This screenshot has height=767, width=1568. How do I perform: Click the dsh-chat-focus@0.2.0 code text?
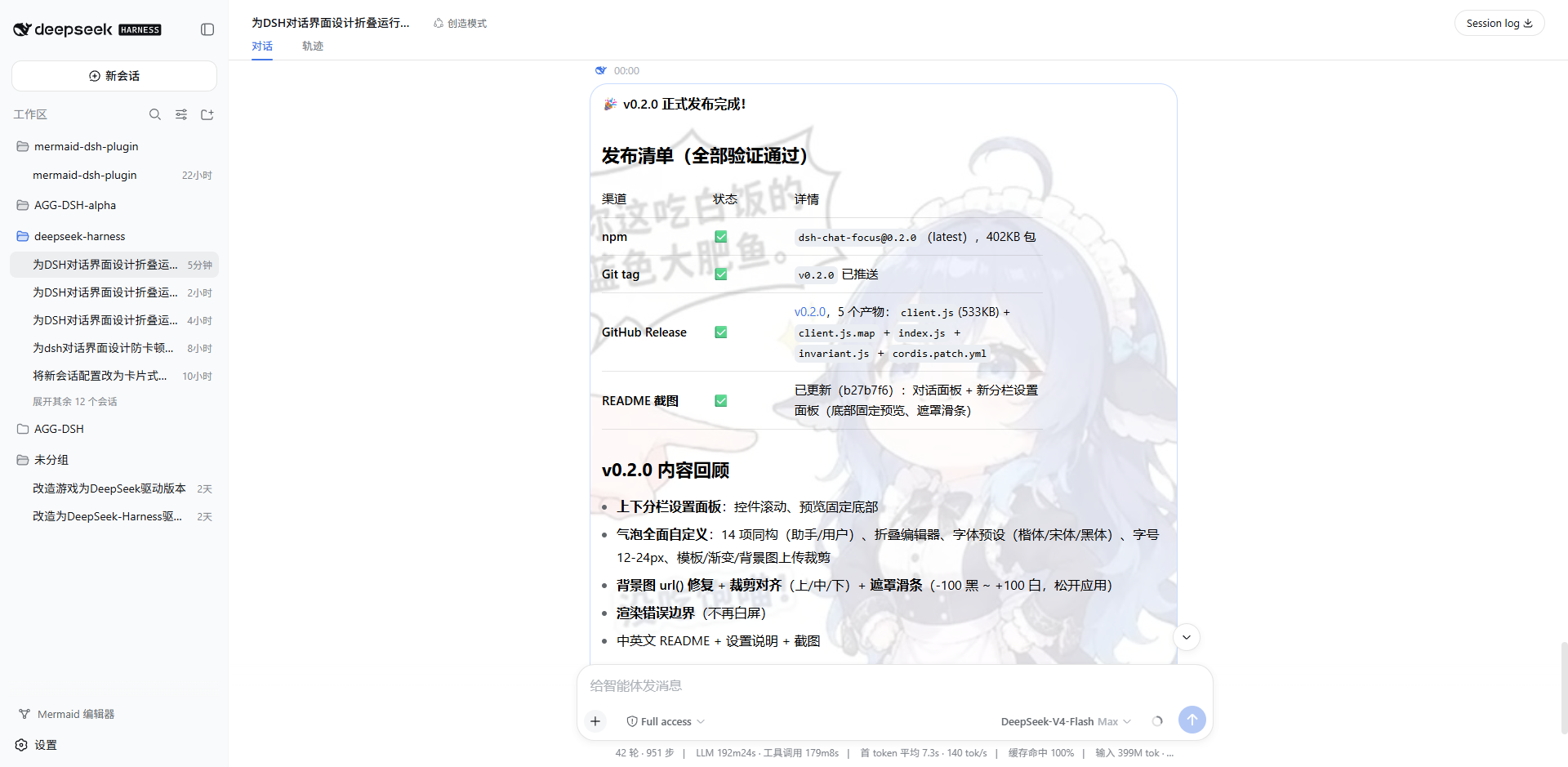point(857,238)
